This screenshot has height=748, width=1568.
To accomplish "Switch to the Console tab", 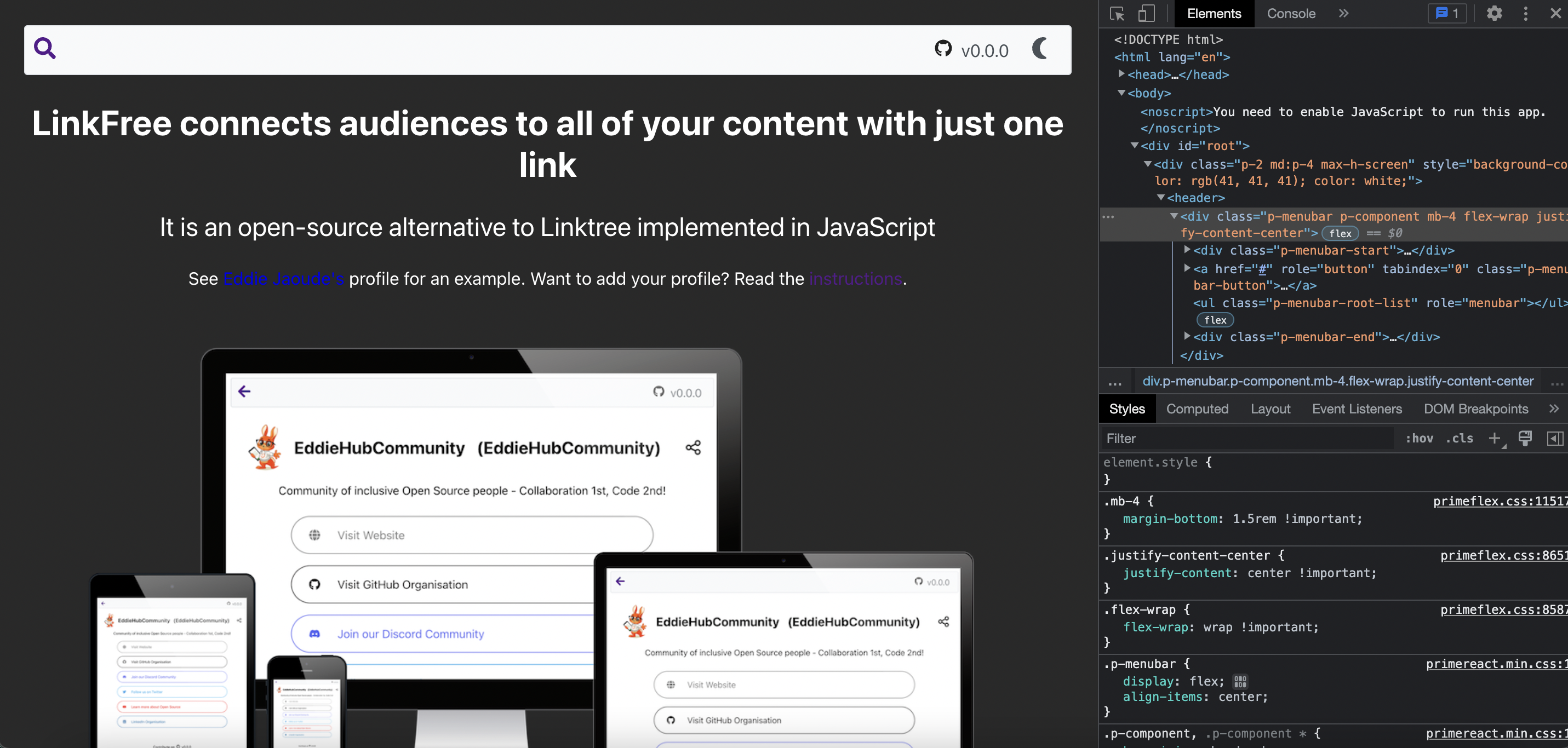I will pos(1290,13).
